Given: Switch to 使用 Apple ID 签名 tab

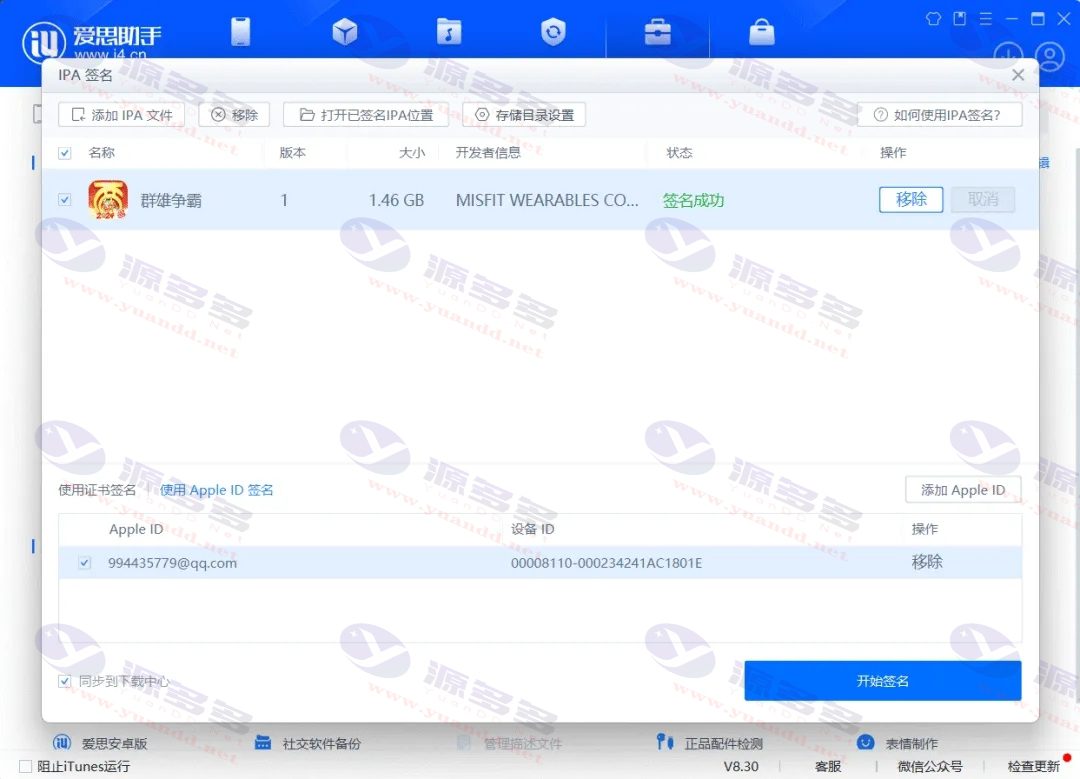Looking at the screenshot, I should [216, 490].
